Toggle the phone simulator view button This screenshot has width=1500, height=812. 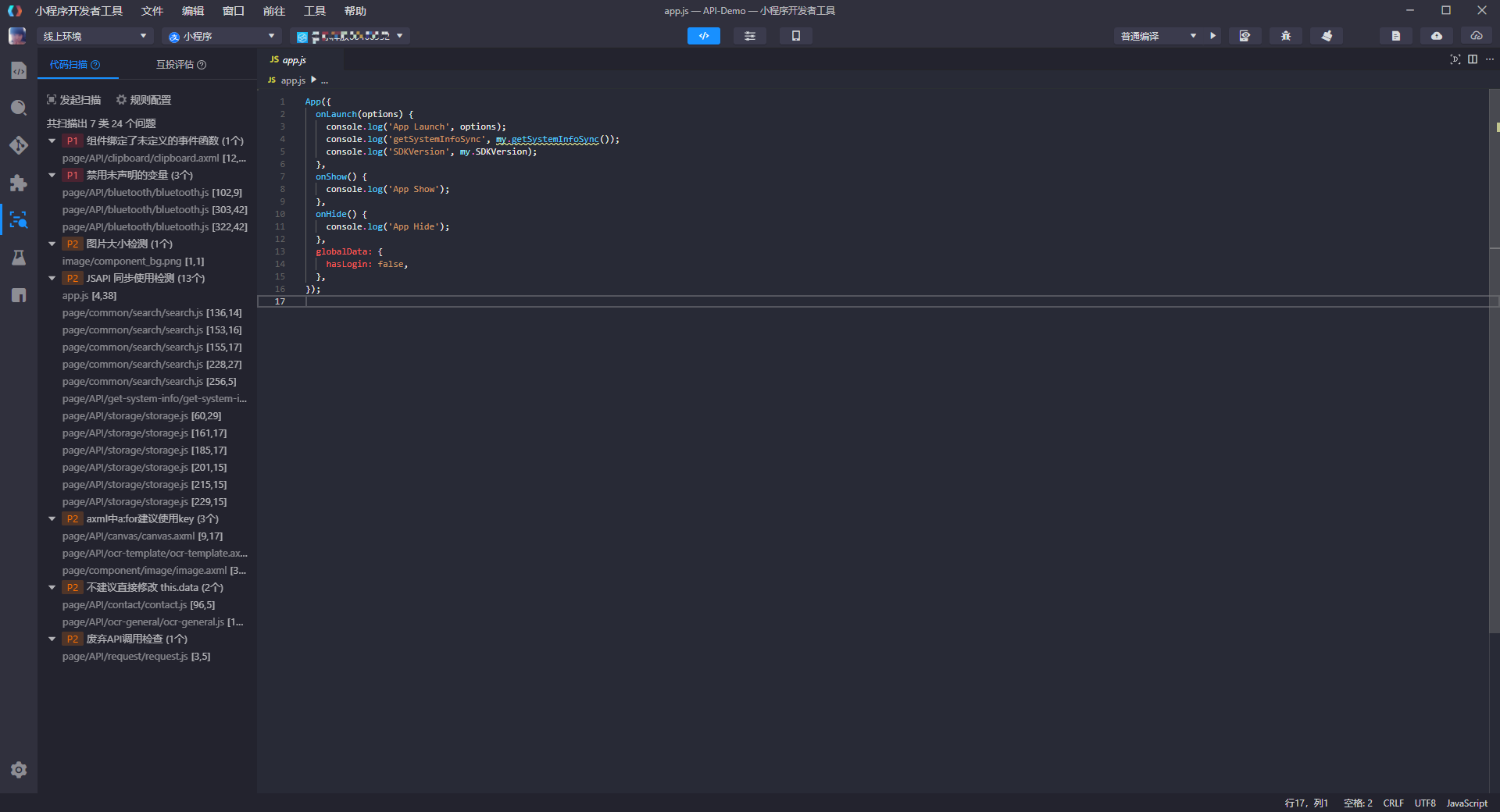[796, 36]
